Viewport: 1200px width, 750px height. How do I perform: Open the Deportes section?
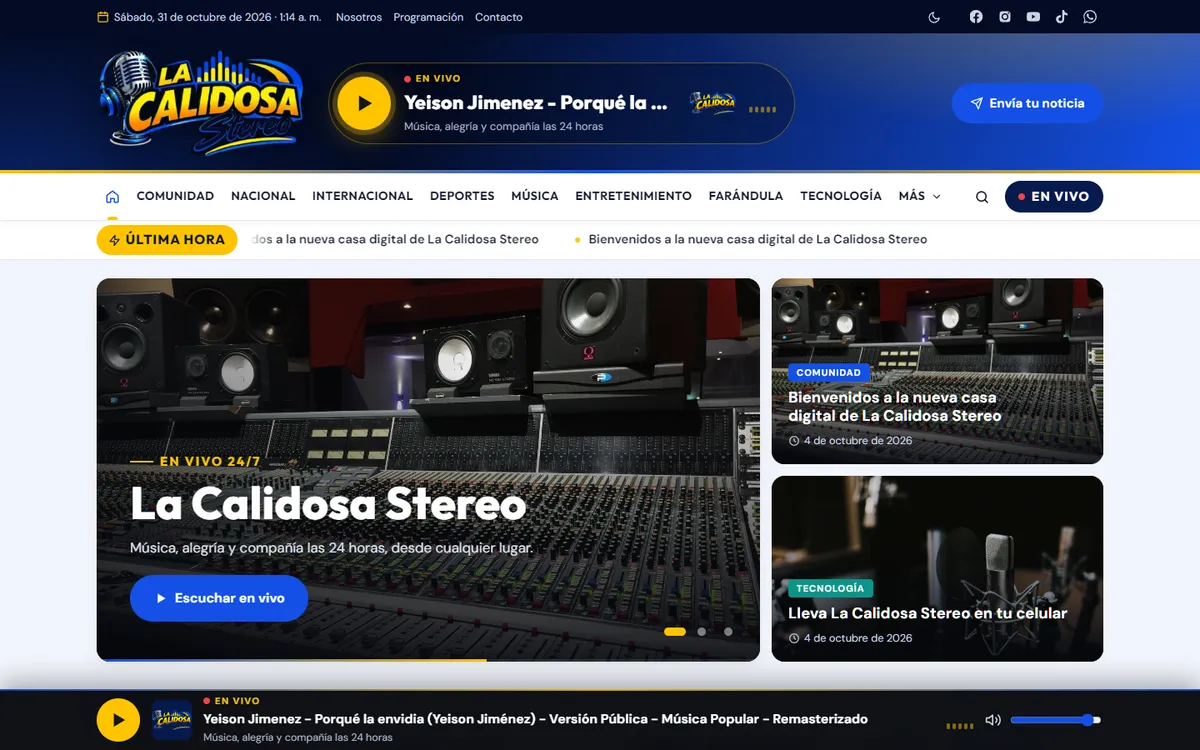click(x=462, y=196)
